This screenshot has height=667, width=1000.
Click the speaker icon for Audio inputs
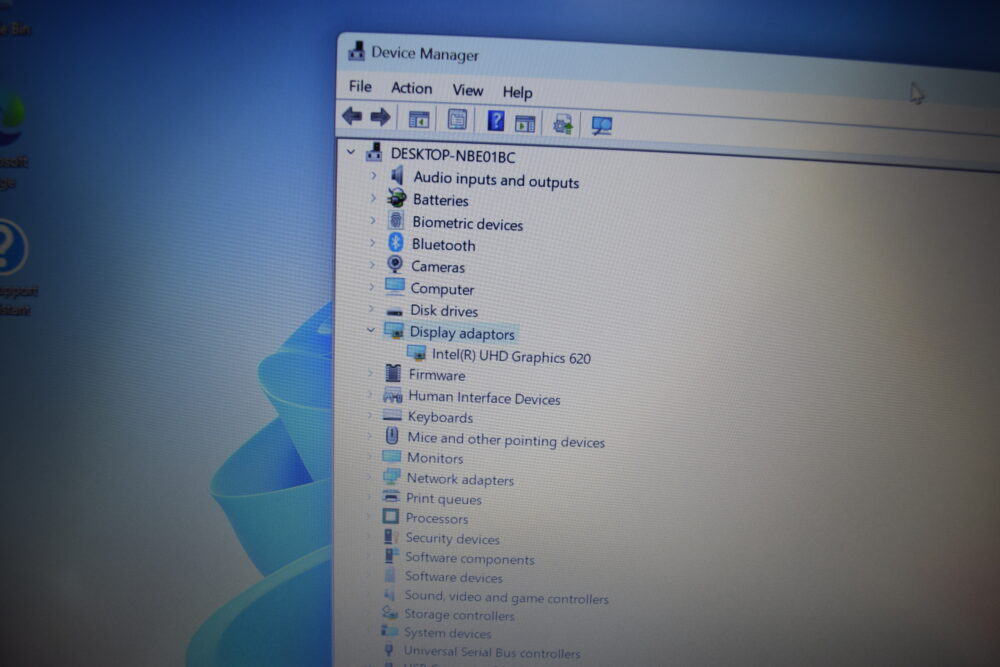(x=397, y=175)
